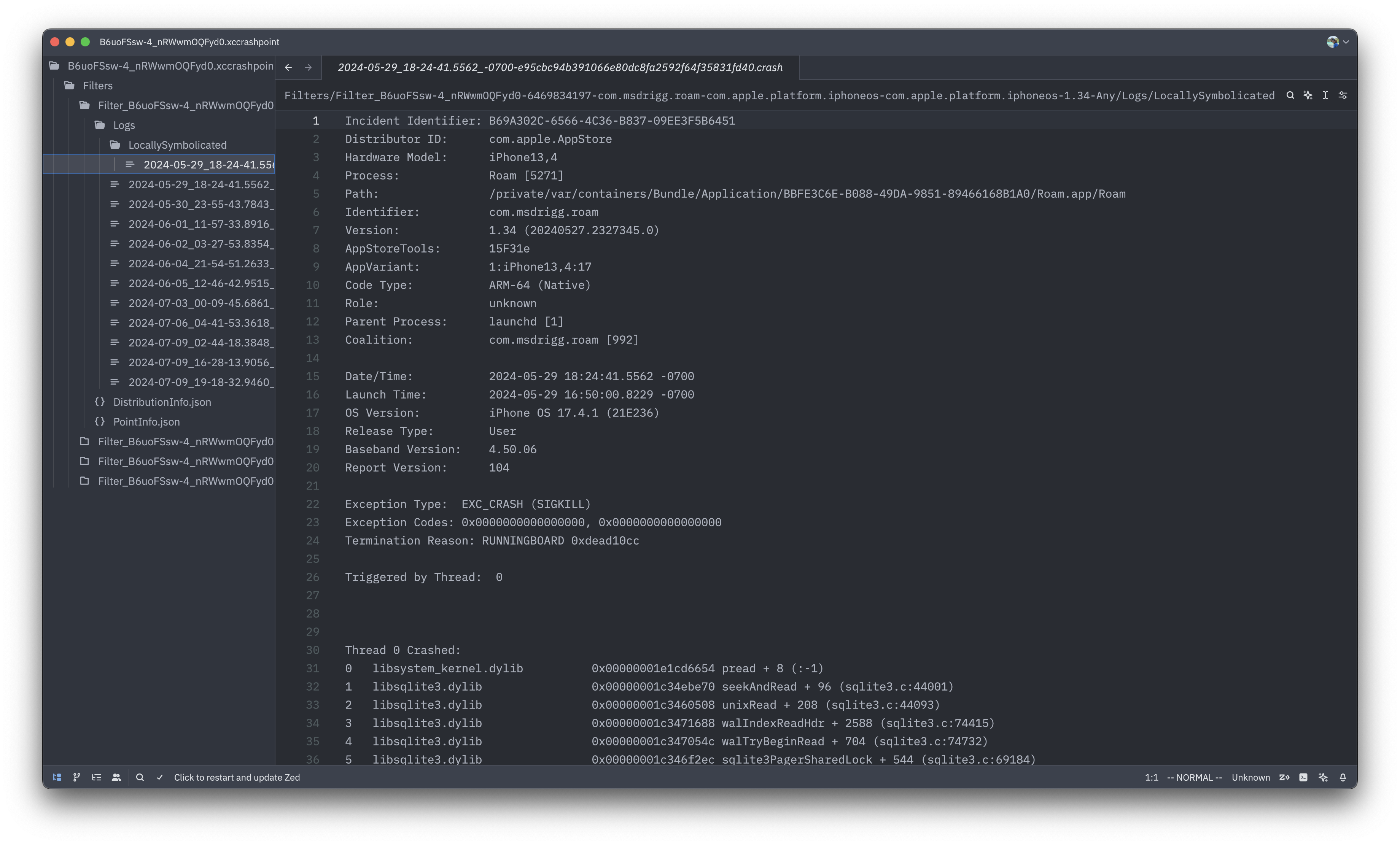
Task: Open editor controls sliders icon
Action: 1343,95
